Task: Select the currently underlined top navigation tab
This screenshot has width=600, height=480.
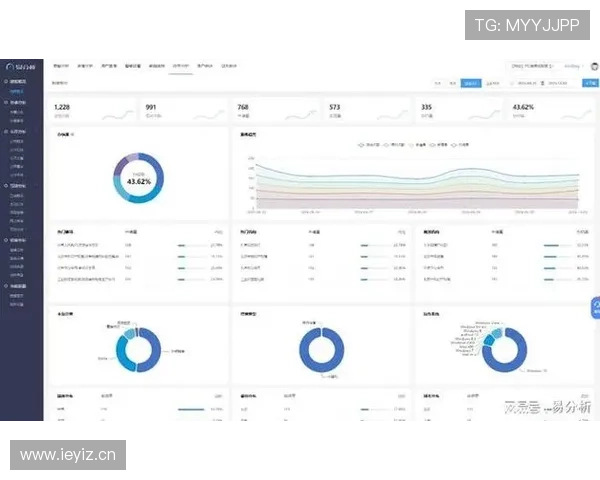Action: click(x=181, y=66)
